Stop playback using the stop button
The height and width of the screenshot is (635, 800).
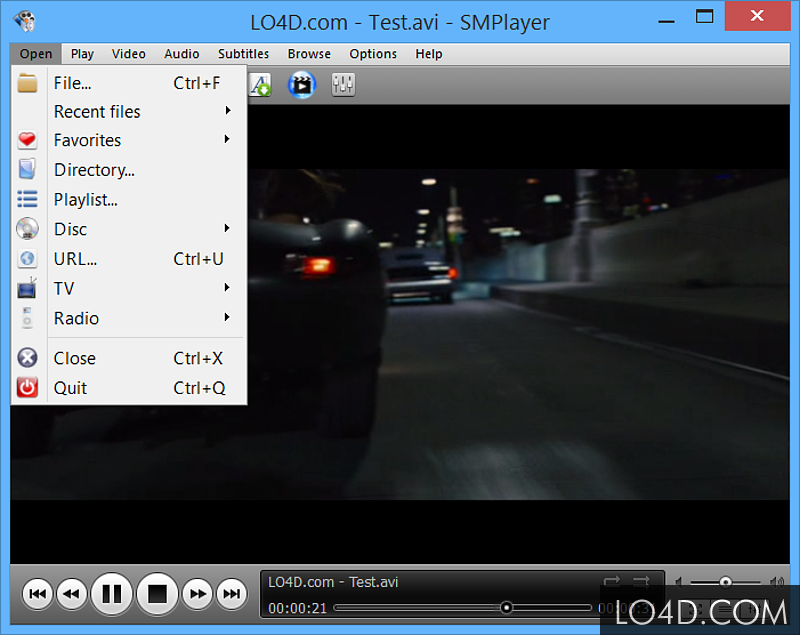pyautogui.click(x=157, y=594)
